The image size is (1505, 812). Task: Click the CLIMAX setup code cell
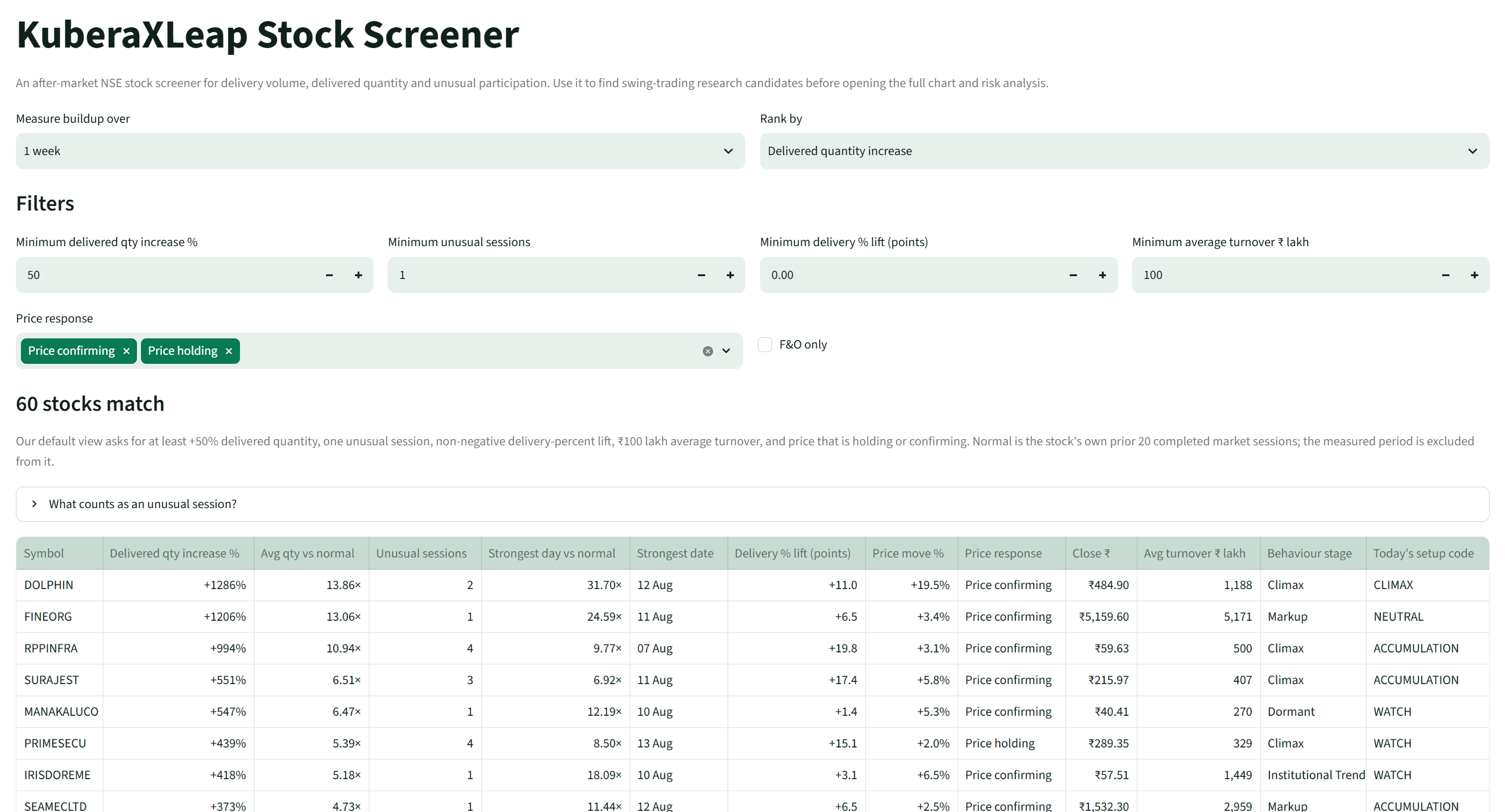[x=1427, y=585]
